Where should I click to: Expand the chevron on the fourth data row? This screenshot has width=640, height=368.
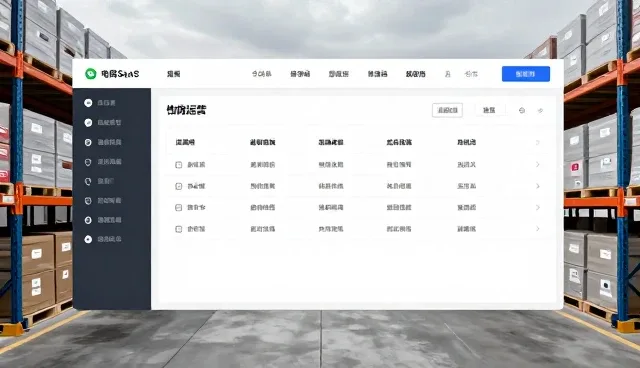(x=538, y=229)
